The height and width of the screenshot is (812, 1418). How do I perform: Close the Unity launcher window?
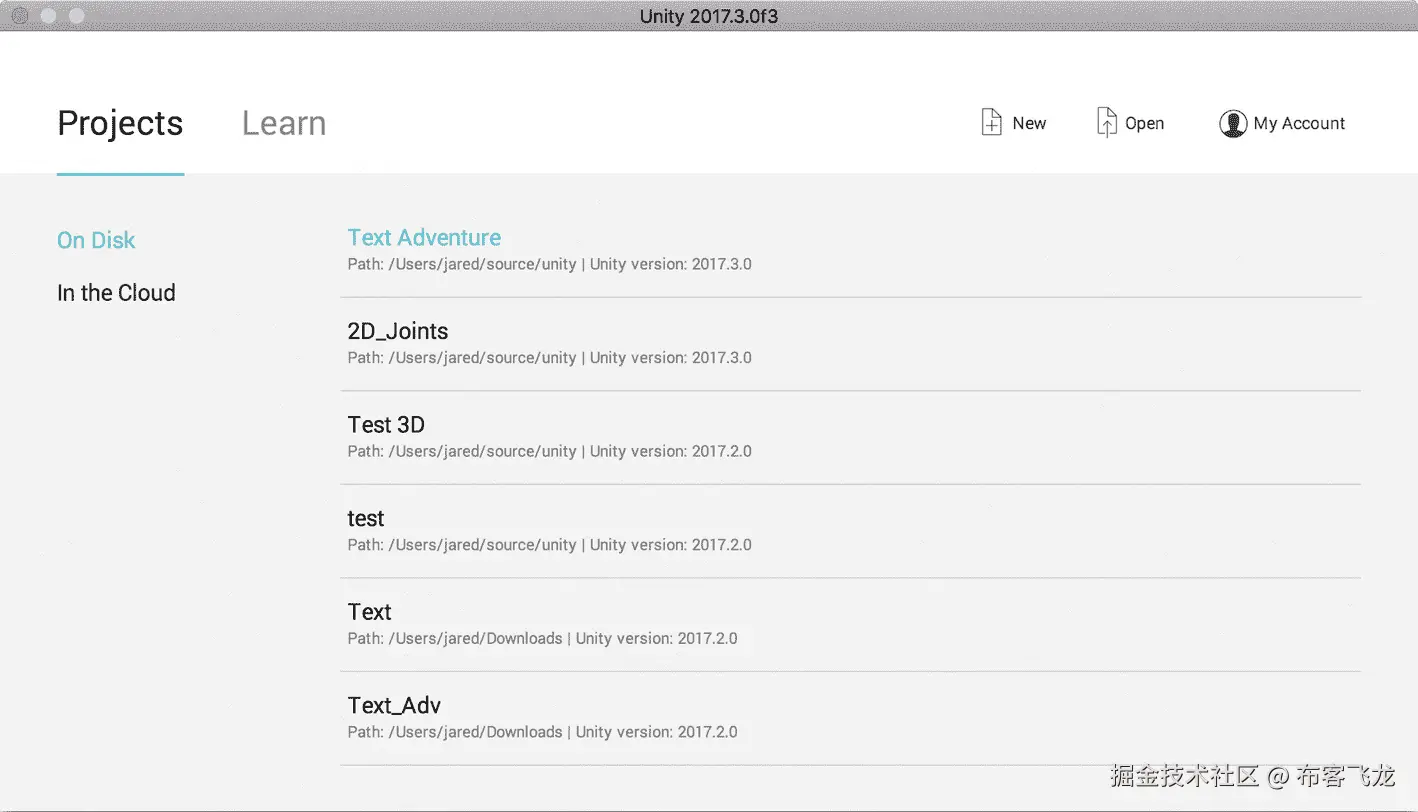click(19, 16)
